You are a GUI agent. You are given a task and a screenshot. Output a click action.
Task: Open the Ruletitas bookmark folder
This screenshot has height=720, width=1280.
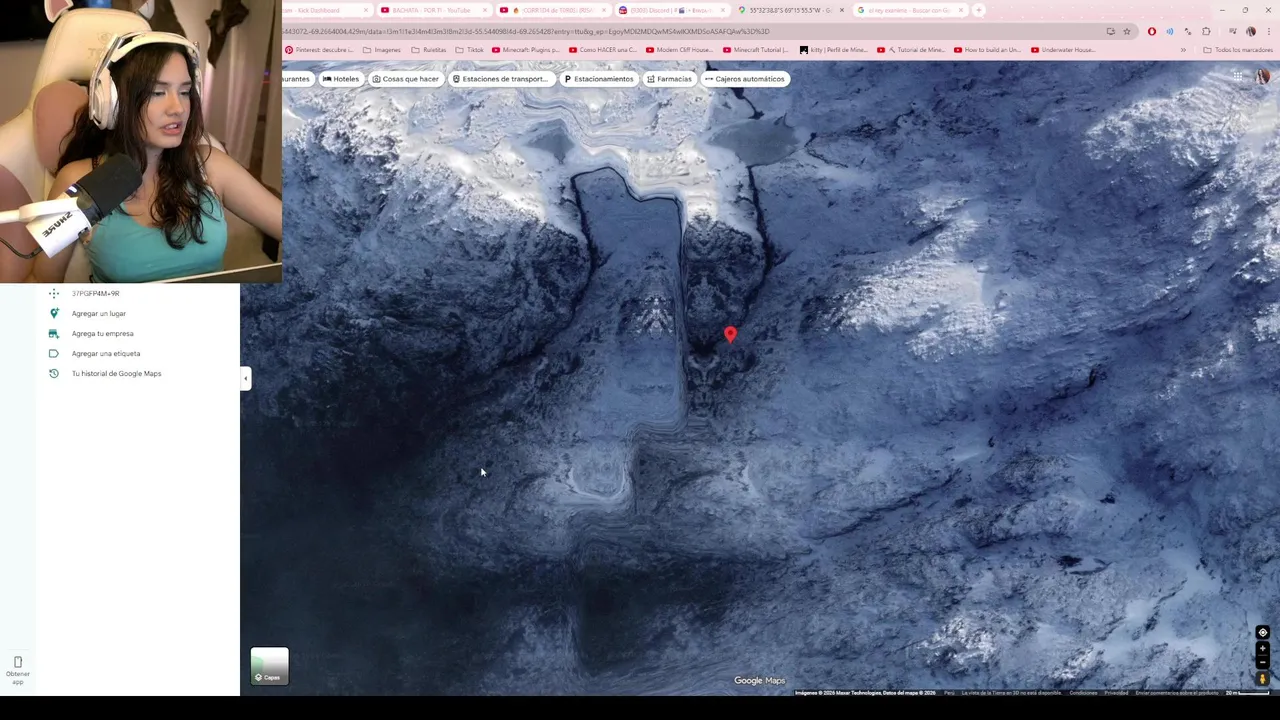tap(428, 50)
